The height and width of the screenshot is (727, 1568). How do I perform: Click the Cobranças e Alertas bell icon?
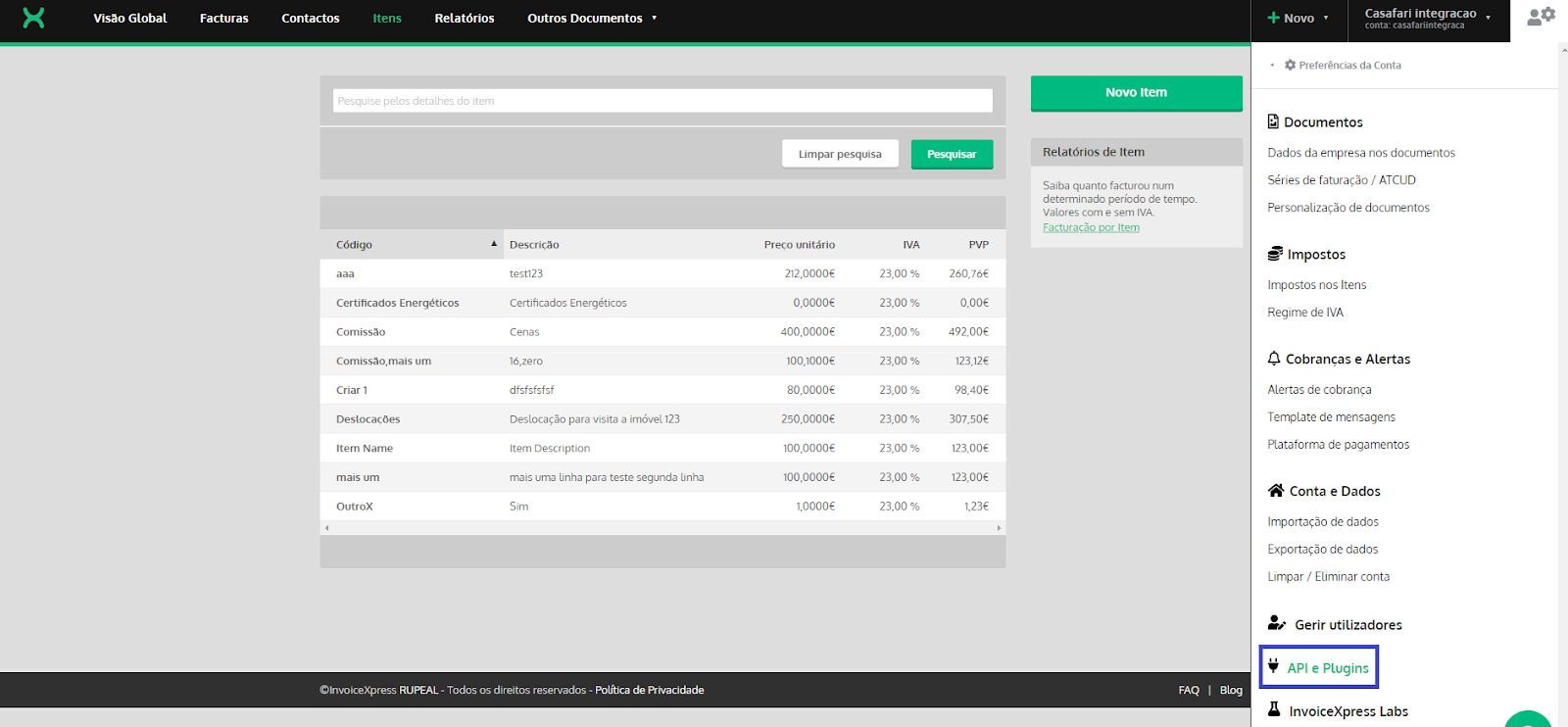pos(1273,359)
